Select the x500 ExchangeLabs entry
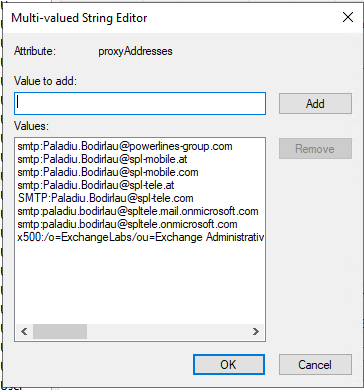The image size is (364, 390). click(141, 237)
